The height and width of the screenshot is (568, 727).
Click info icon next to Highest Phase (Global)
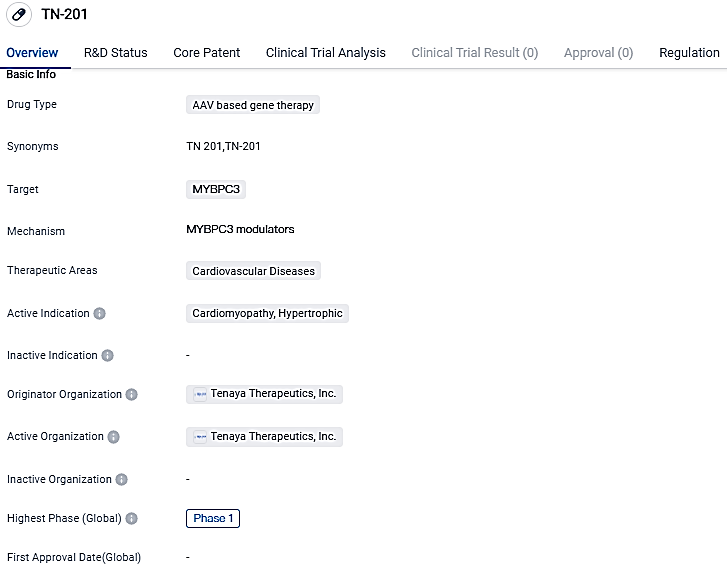[131, 519]
